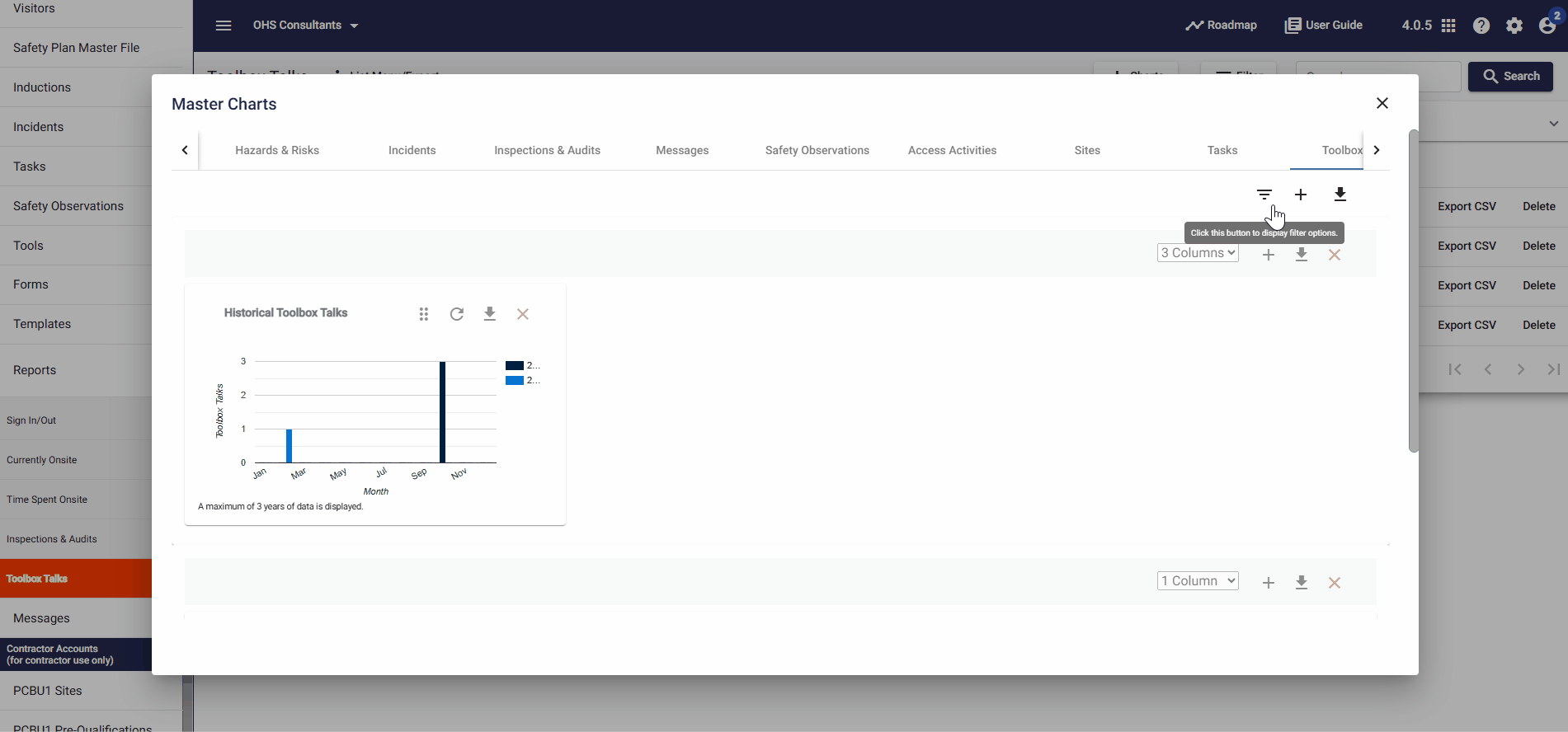Switch to the Safety Observations chart tab
This screenshot has width=1568, height=732.
[x=817, y=150]
